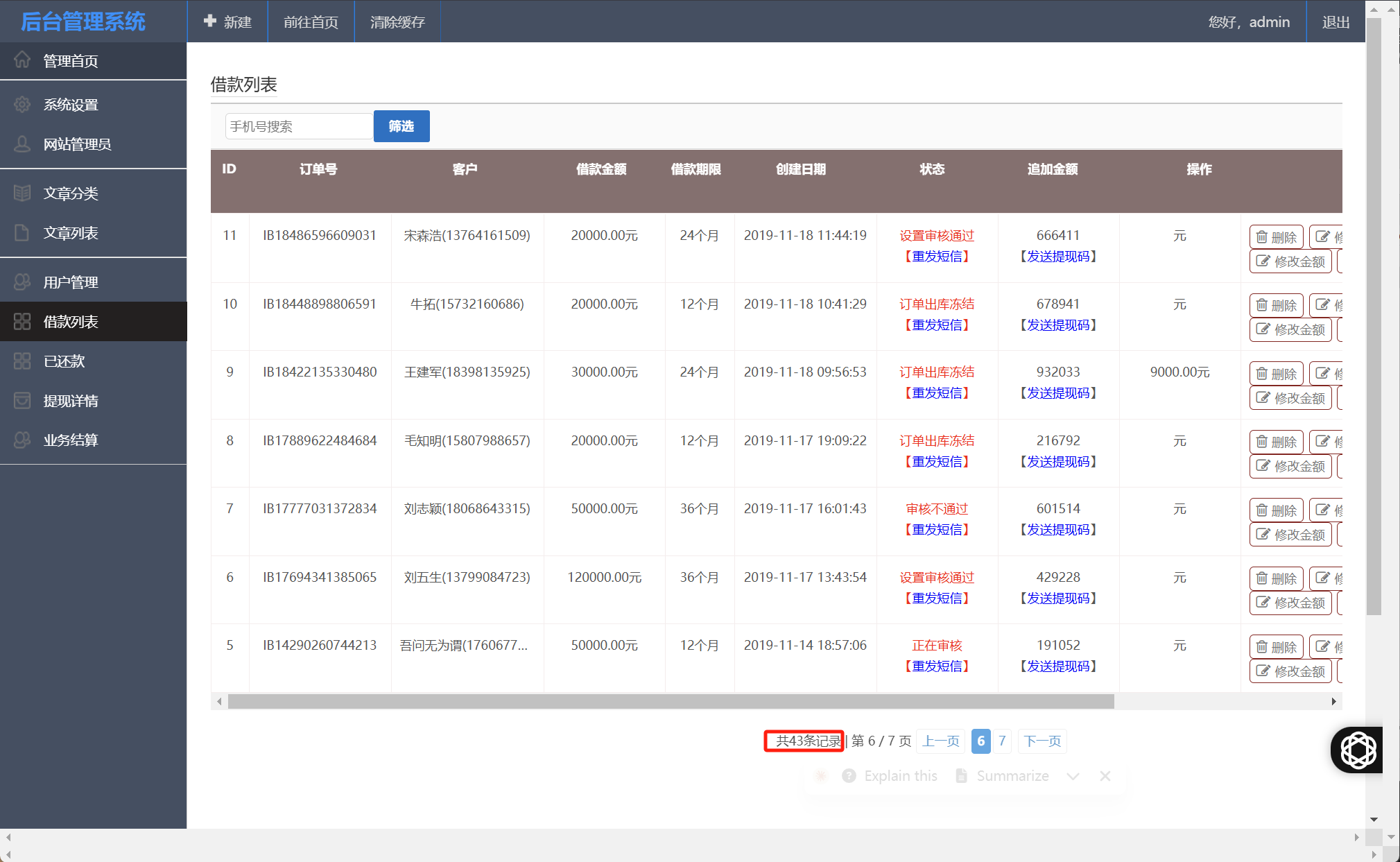Image resolution: width=1400 pixels, height=862 pixels.
Task: Click the blue 筛选 button
Action: coord(401,126)
